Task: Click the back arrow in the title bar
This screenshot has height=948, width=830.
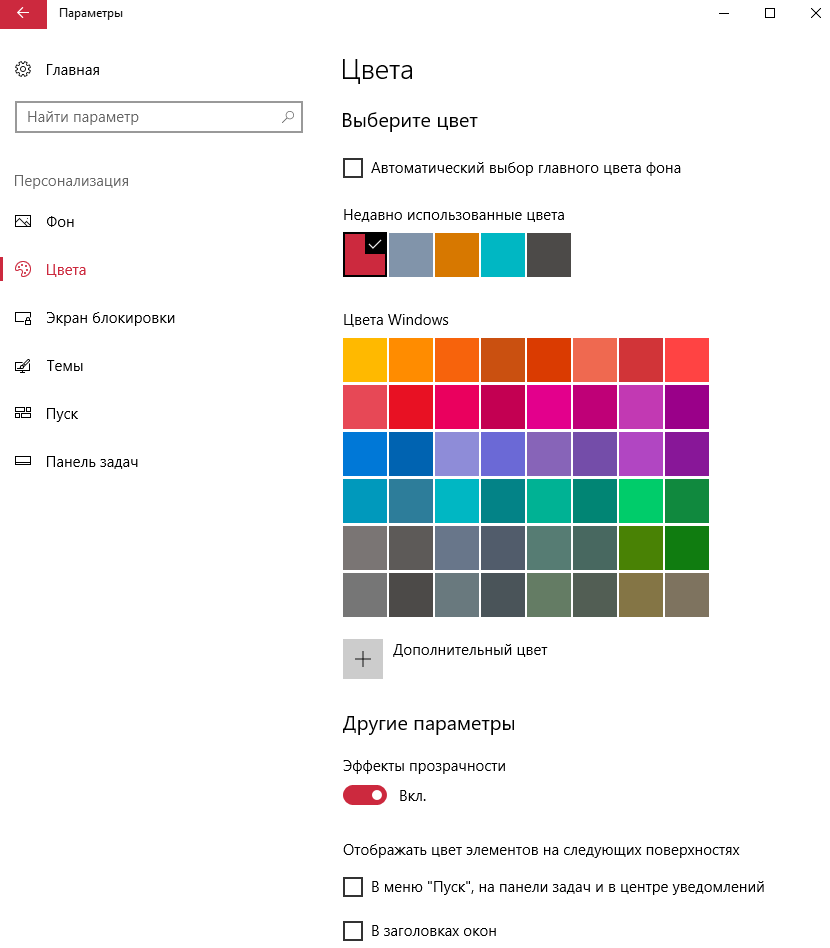Action: coord(22,13)
